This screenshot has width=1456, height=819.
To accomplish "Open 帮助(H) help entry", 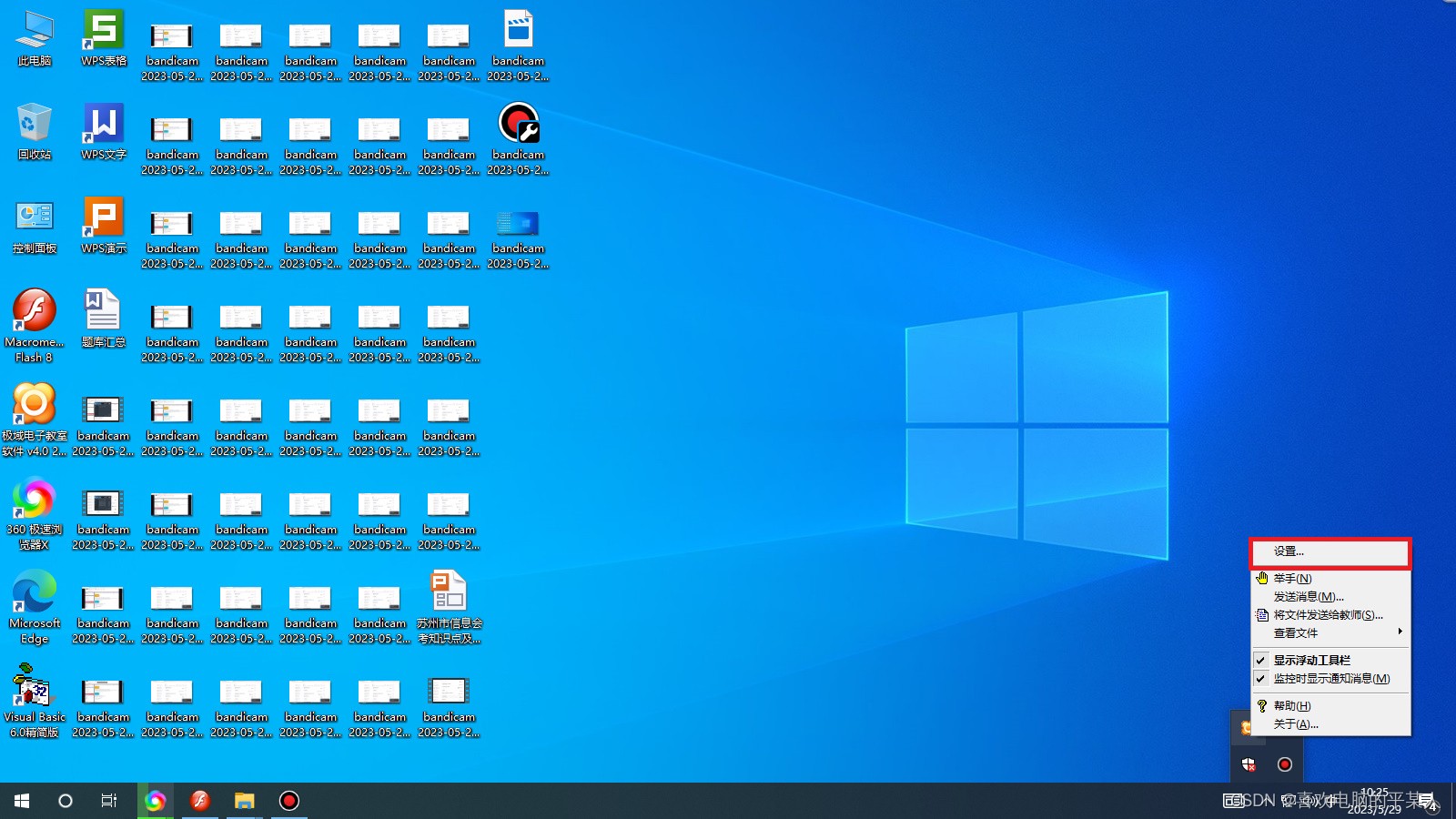I will [1291, 706].
